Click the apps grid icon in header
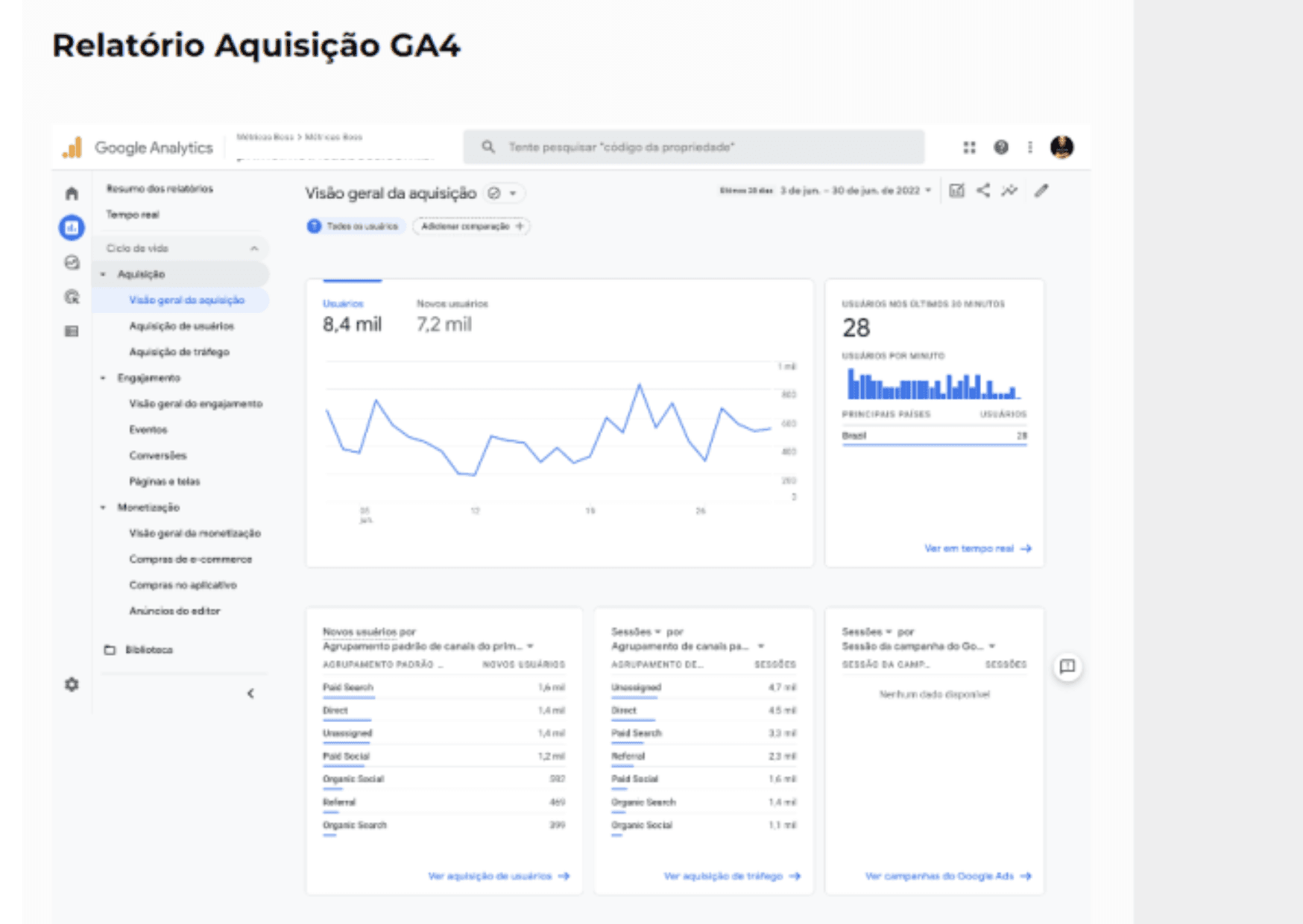The image size is (1303, 924). click(x=969, y=148)
